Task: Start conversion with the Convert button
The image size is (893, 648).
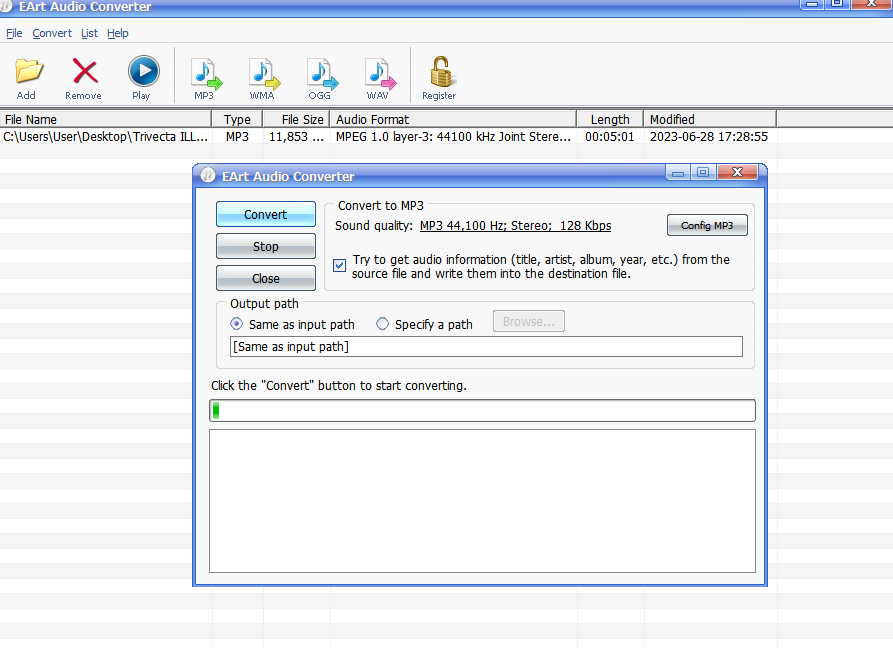Action: click(x=265, y=214)
